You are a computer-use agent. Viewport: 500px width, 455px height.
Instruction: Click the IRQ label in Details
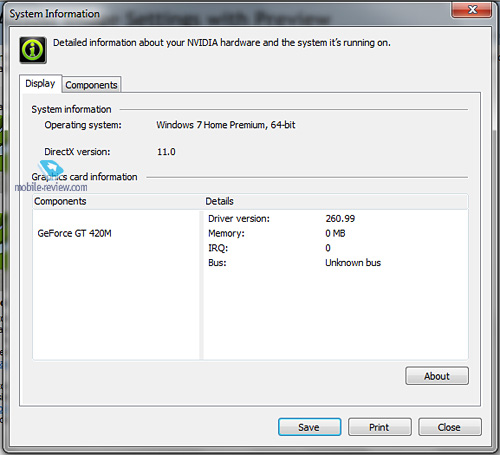[x=218, y=248]
